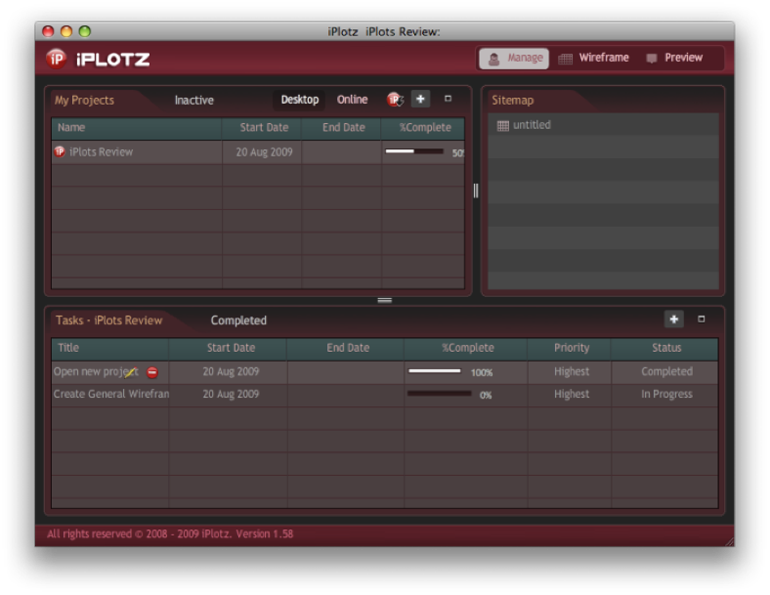Show Inactive projects tab
The width and height of the screenshot is (770, 595).
(x=194, y=100)
